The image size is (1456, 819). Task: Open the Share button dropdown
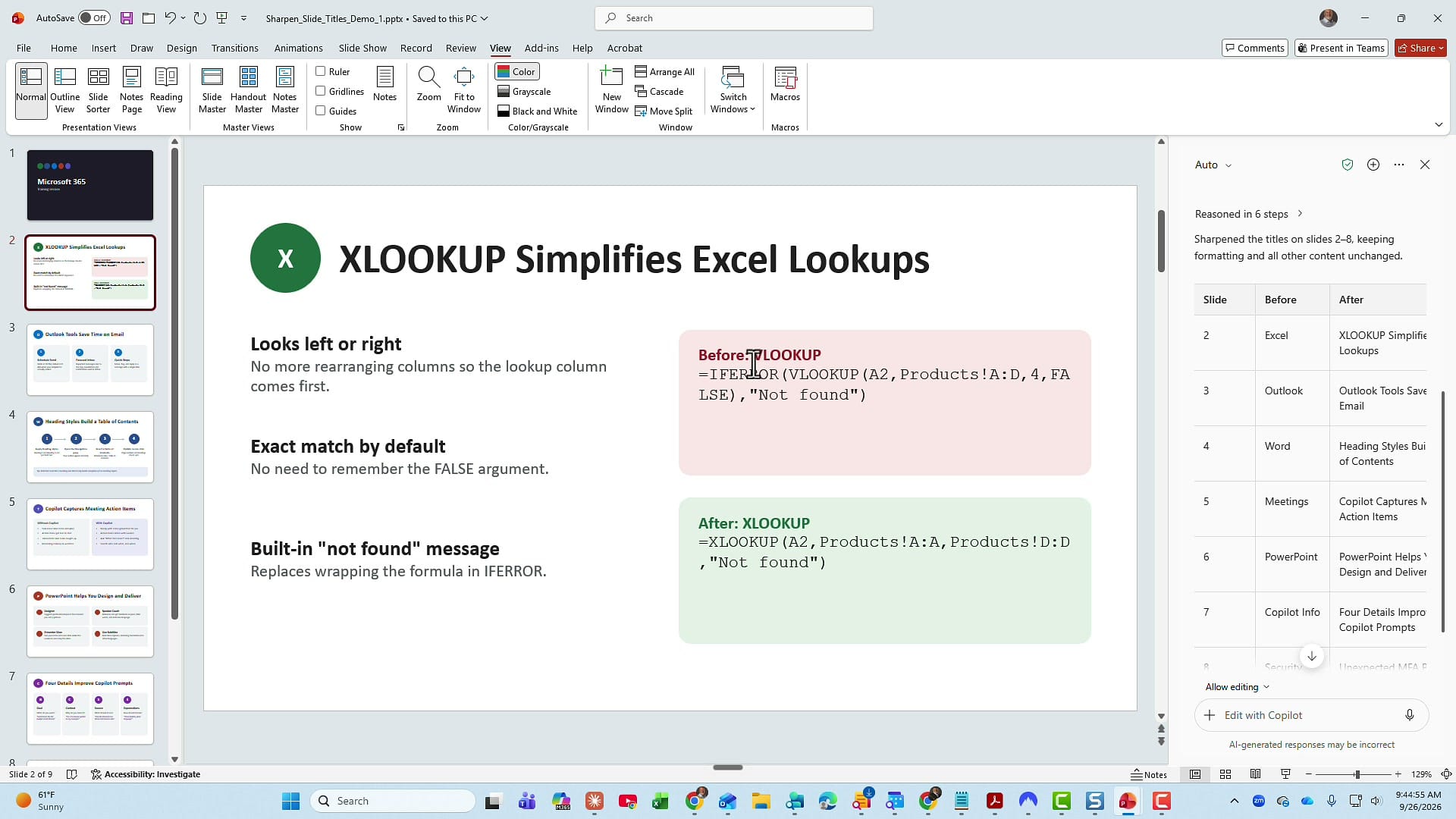tap(1420, 48)
